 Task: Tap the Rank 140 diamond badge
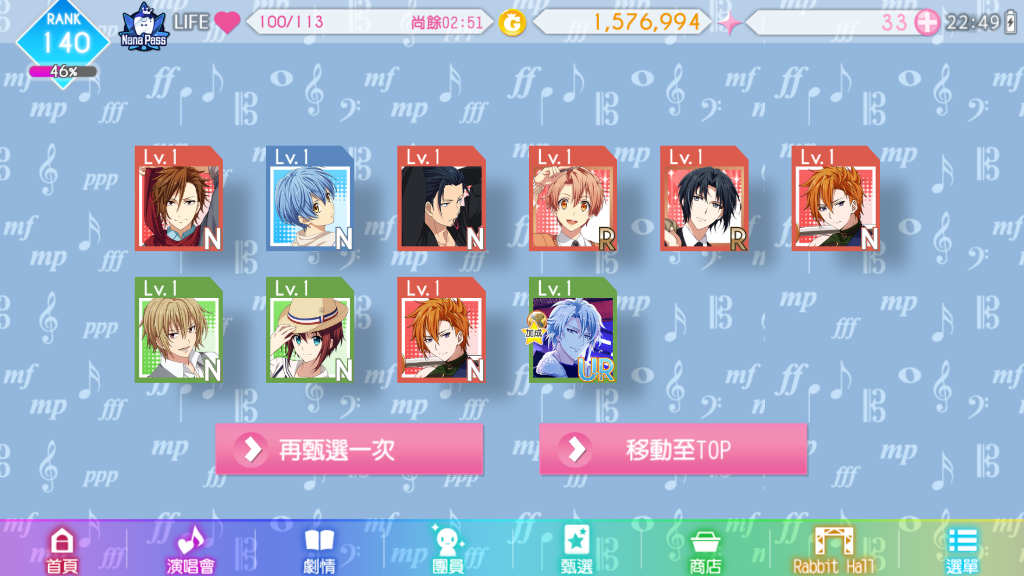pyautogui.click(x=63, y=39)
